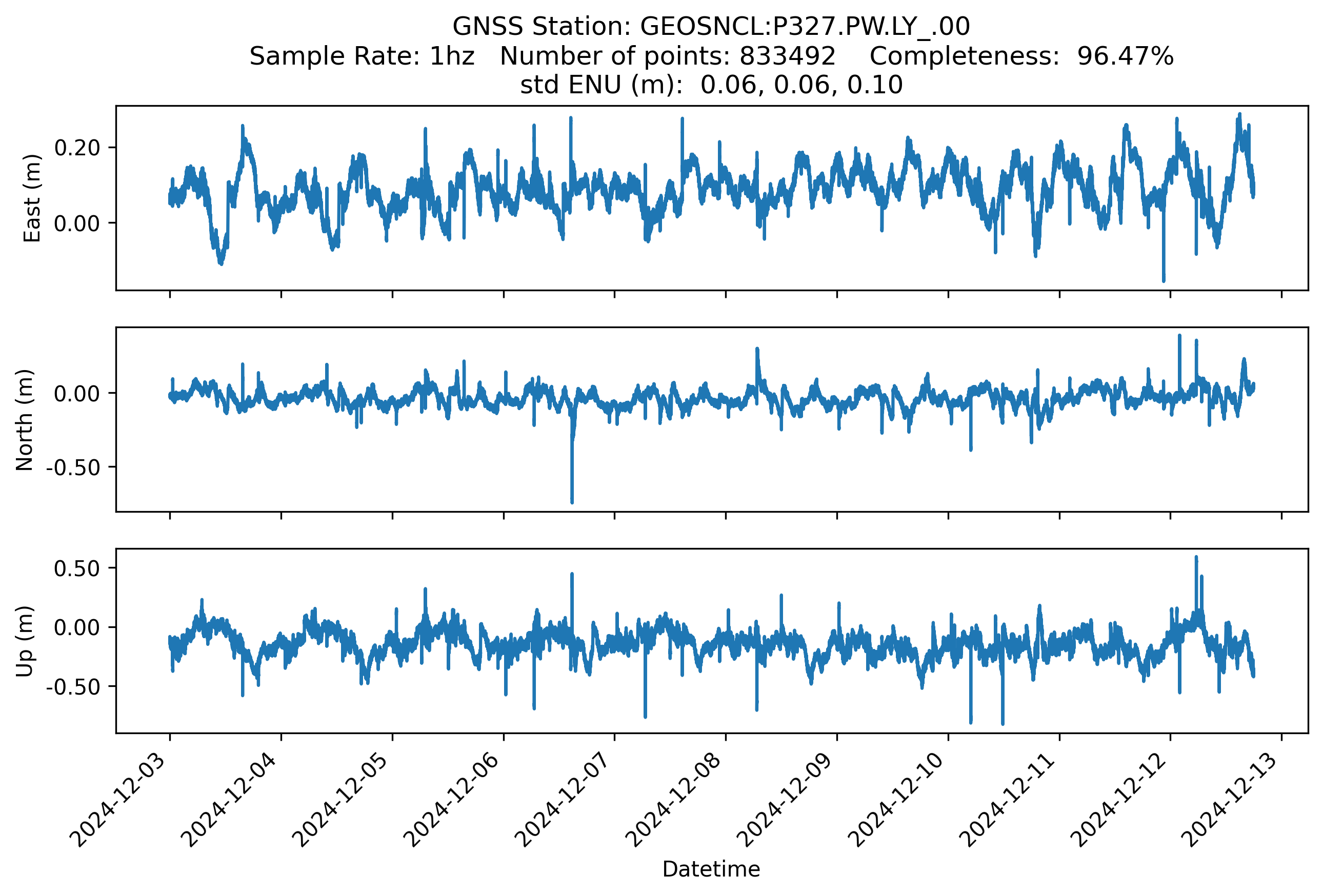Click the Completeness 96.47% text
1323x896 pixels.
click(1021, 56)
